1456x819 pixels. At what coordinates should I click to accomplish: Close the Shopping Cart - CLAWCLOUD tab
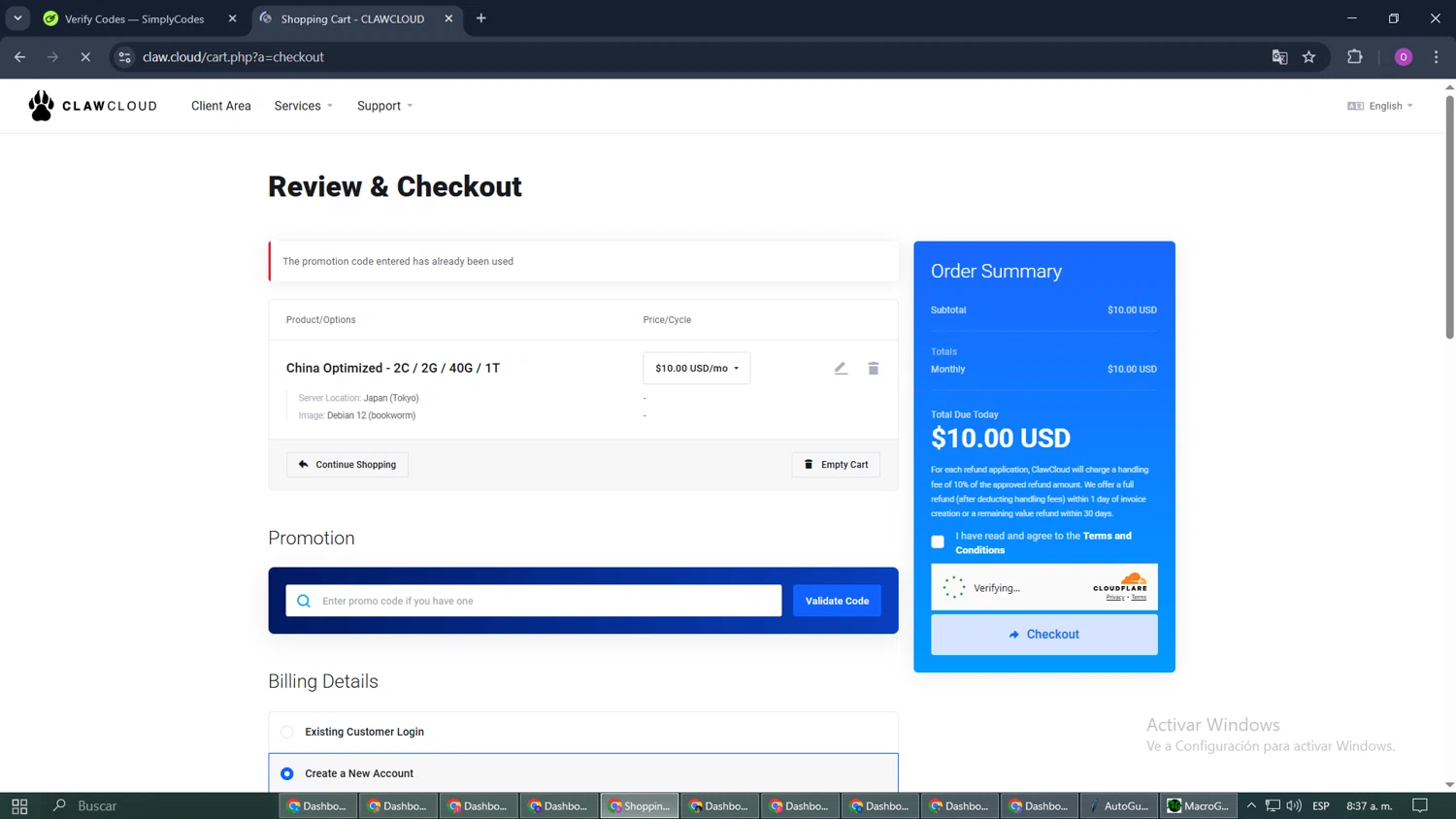(448, 18)
